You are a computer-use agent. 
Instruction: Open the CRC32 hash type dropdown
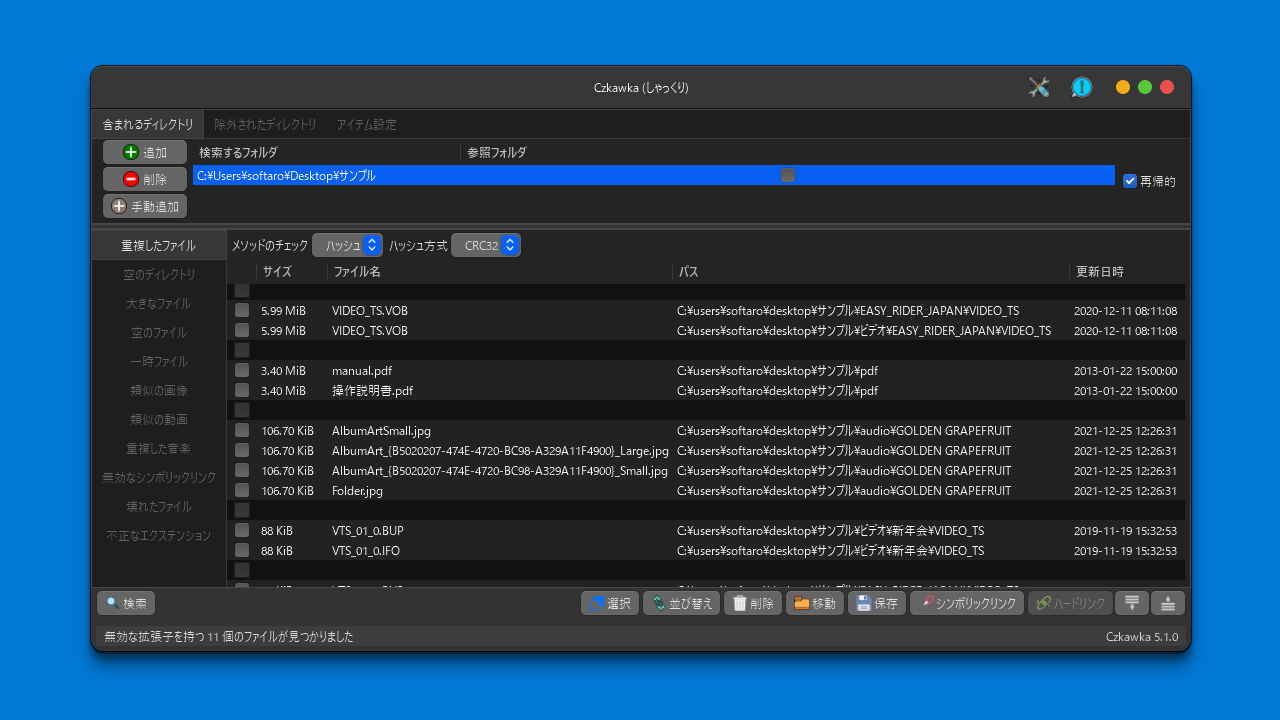click(486, 245)
